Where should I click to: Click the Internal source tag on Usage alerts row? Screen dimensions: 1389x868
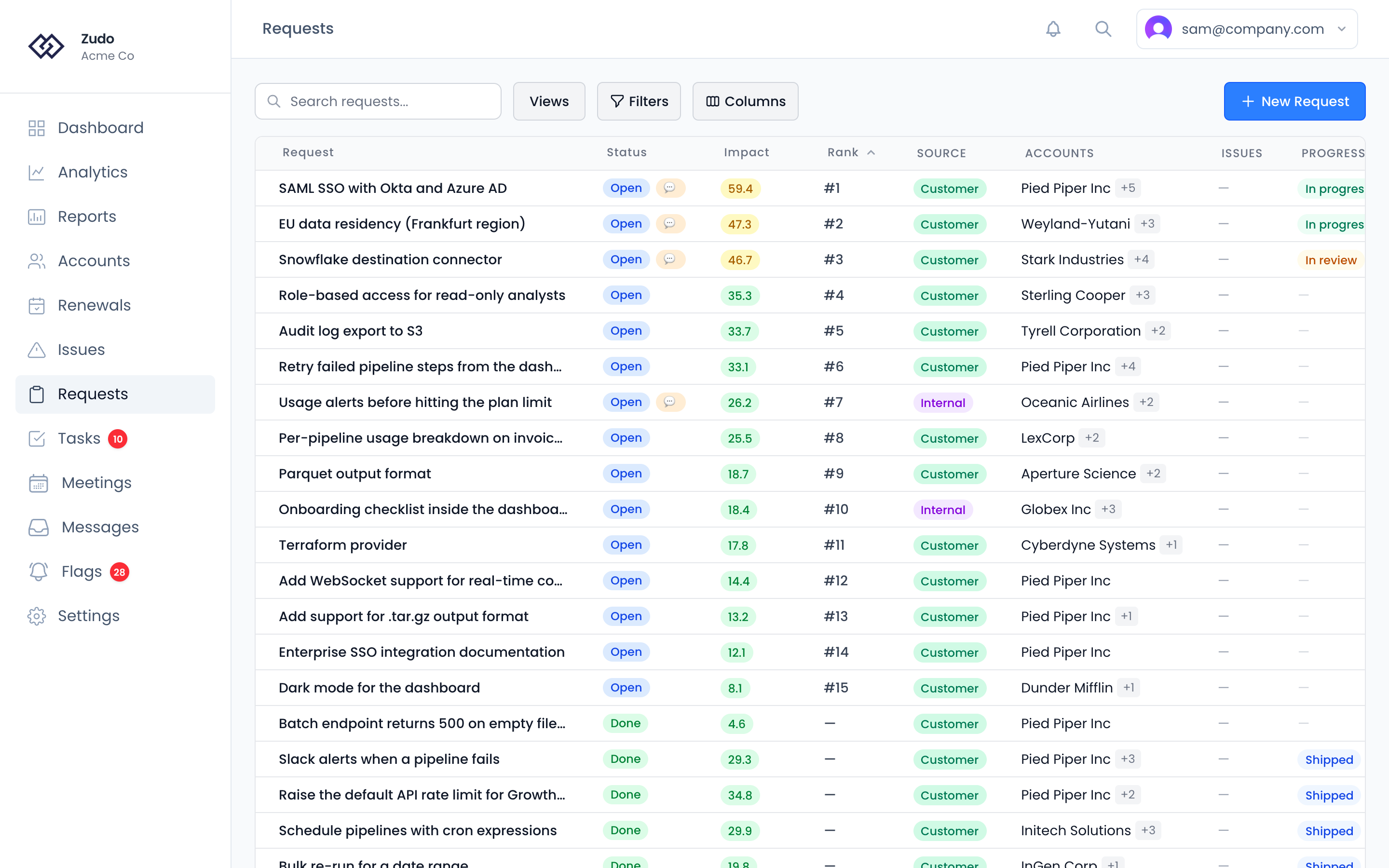coord(942,403)
